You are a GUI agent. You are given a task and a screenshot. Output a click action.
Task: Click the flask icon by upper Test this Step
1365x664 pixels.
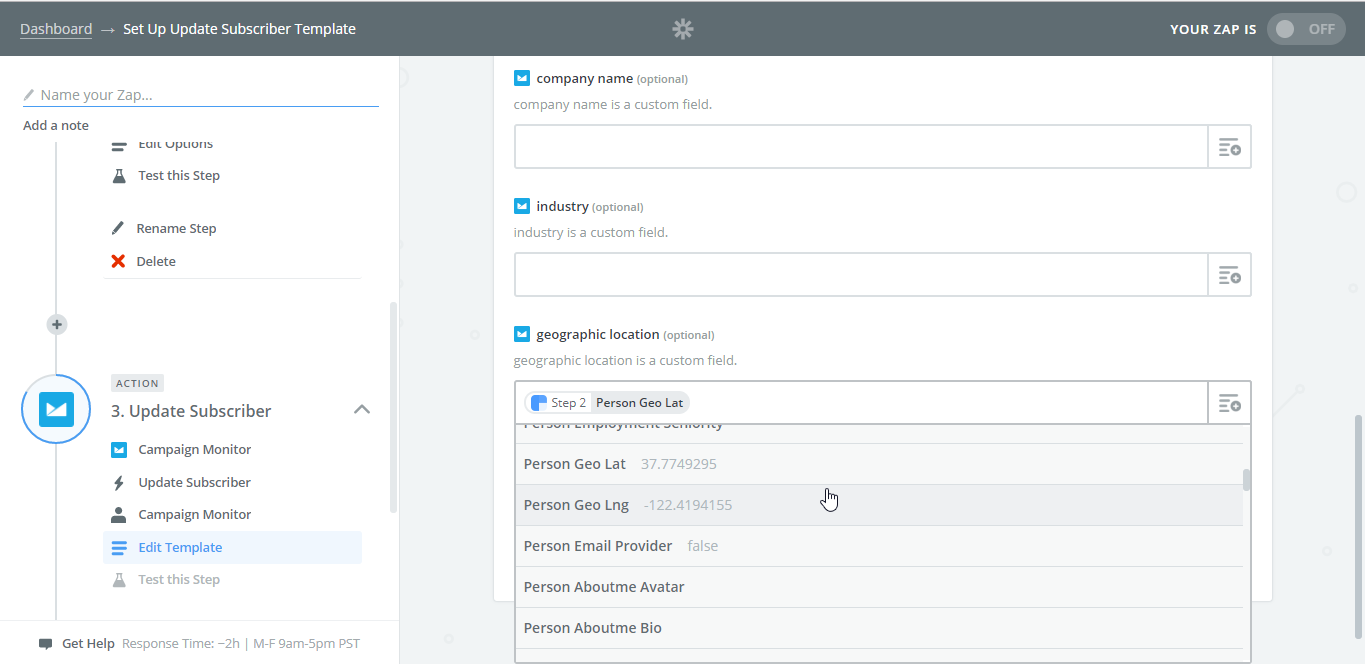pyautogui.click(x=119, y=175)
